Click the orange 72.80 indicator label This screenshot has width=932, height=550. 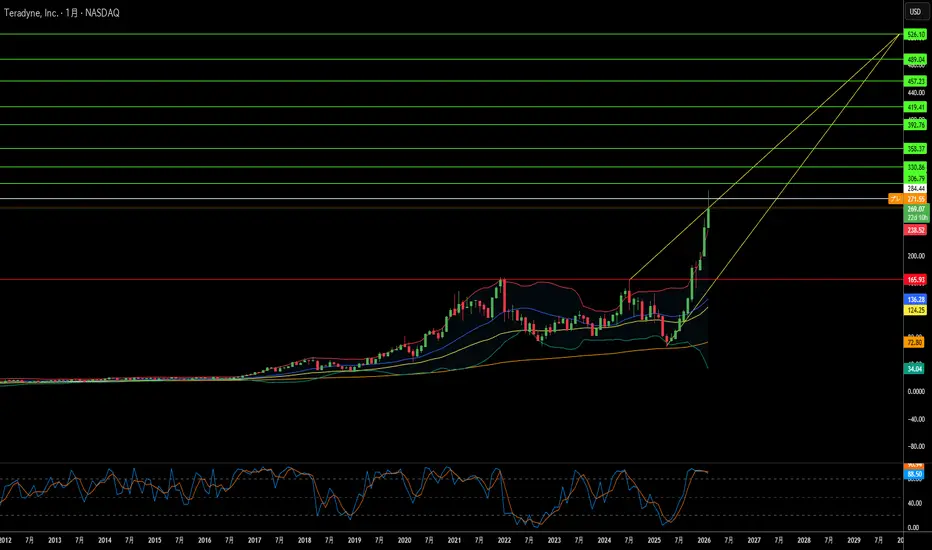click(914, 342)
